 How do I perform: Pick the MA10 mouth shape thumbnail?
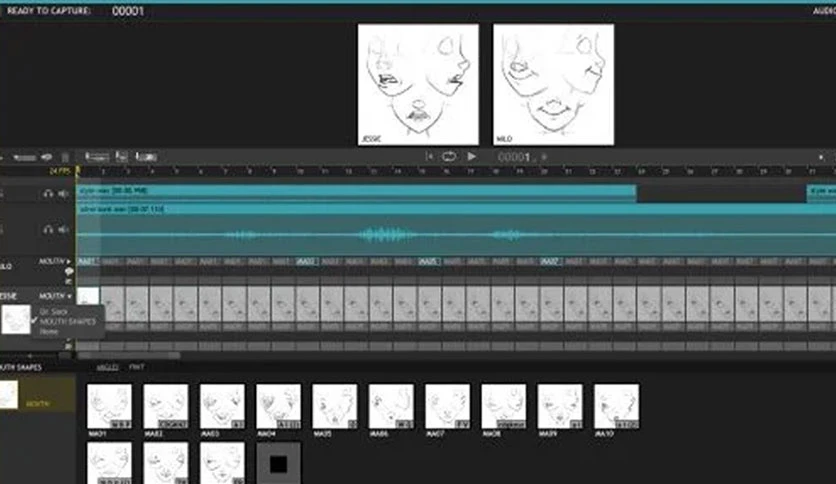click(x=616, y=406)
